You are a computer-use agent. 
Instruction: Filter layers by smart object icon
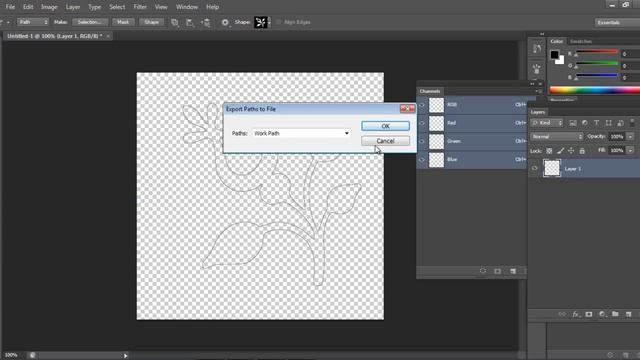coord(620,123)
